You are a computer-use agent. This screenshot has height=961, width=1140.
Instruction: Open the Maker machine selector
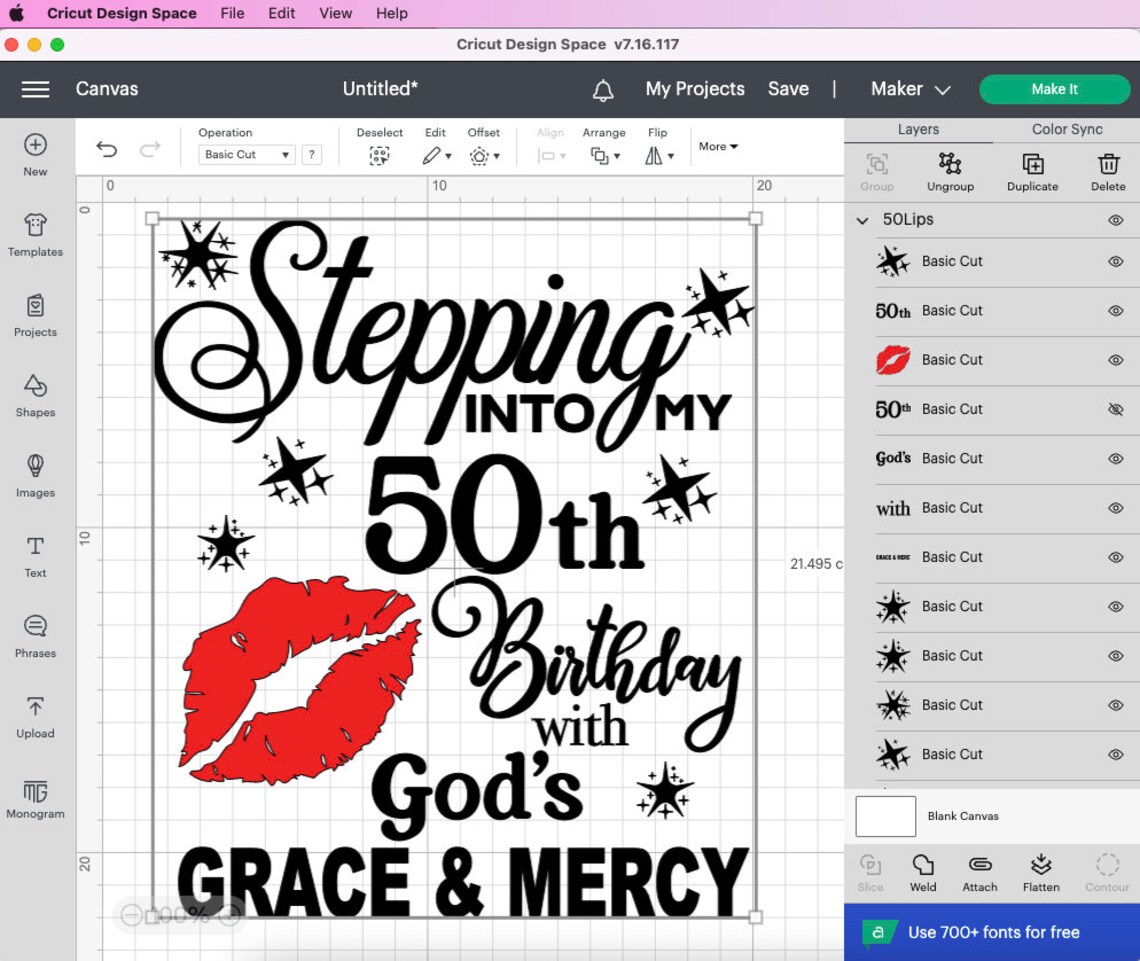tap(909, 89)
